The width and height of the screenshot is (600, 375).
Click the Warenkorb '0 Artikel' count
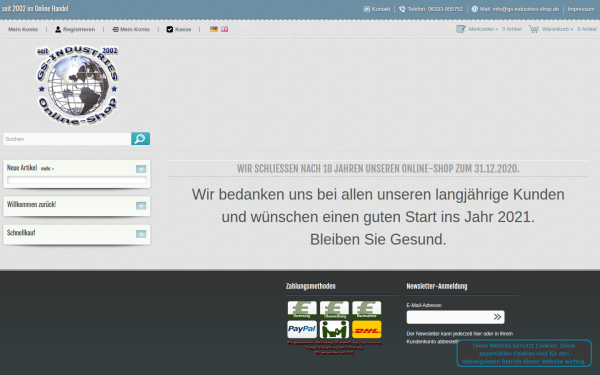587,29
